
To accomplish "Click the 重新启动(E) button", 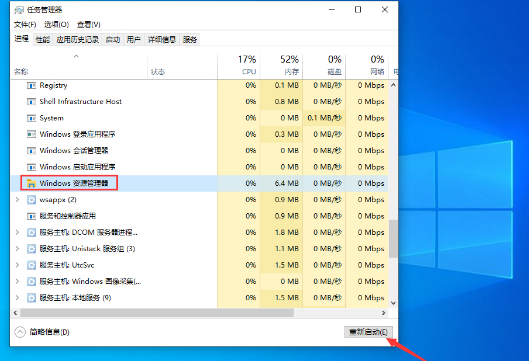I will pos(368,332).
